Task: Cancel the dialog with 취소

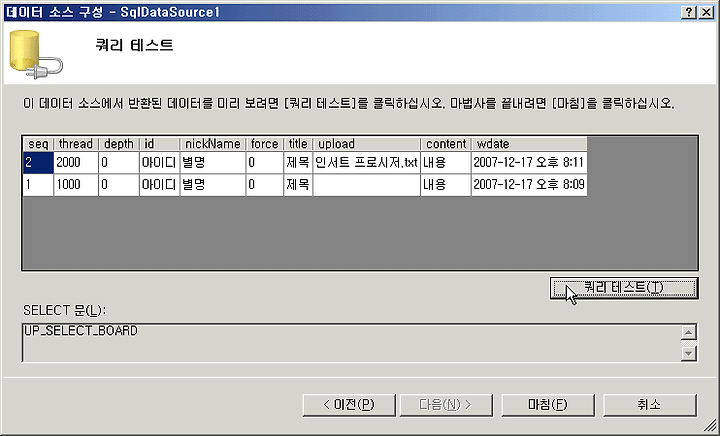Action: click(650, 405)
